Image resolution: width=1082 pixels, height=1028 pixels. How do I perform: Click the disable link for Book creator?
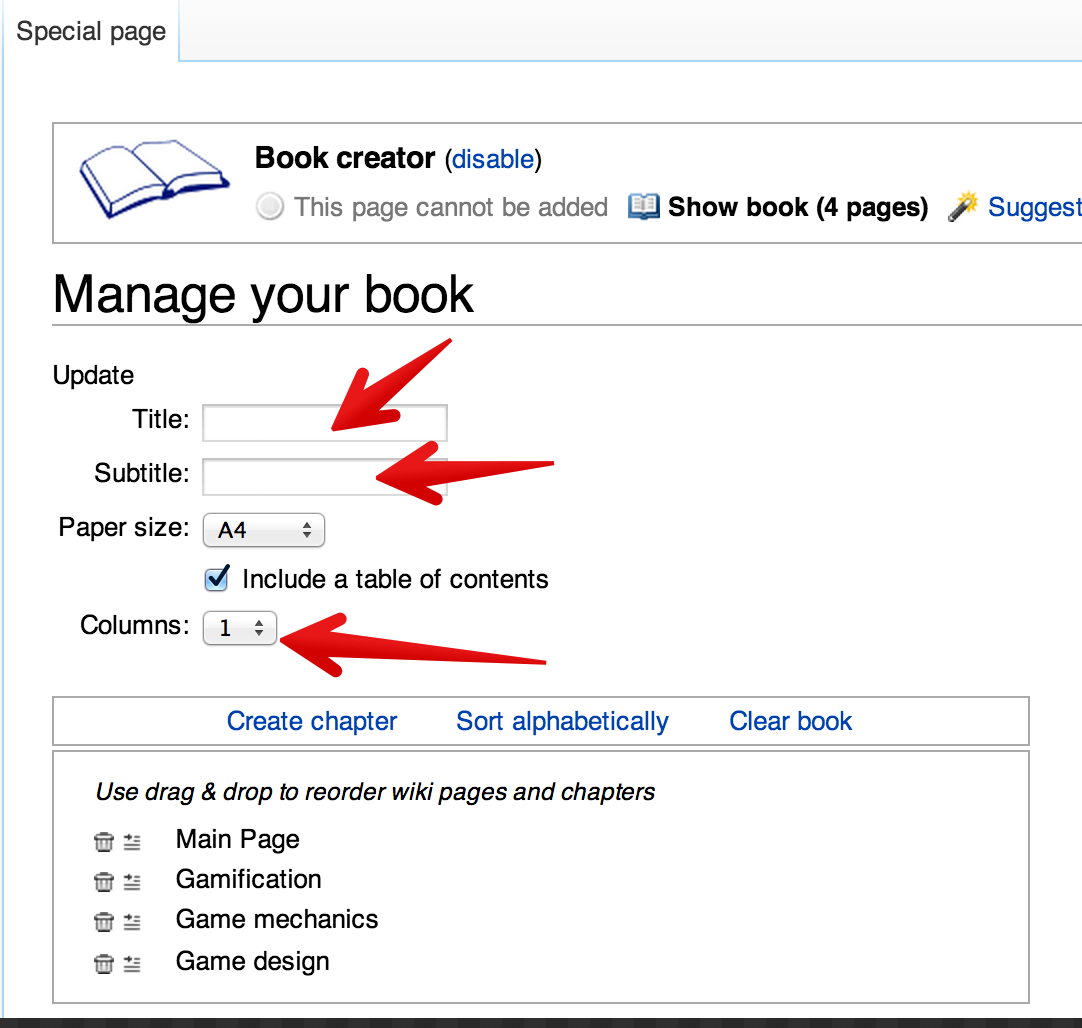click(493, 159)
